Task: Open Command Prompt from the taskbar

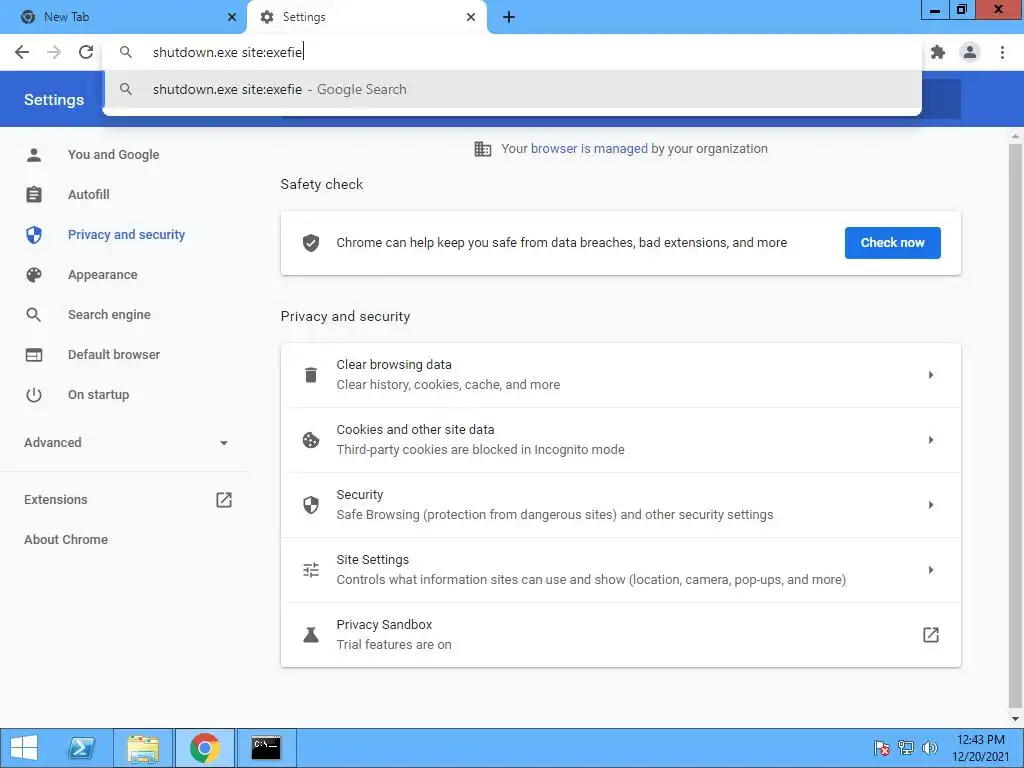Action: pyautogui.click(x=266, y=748)
